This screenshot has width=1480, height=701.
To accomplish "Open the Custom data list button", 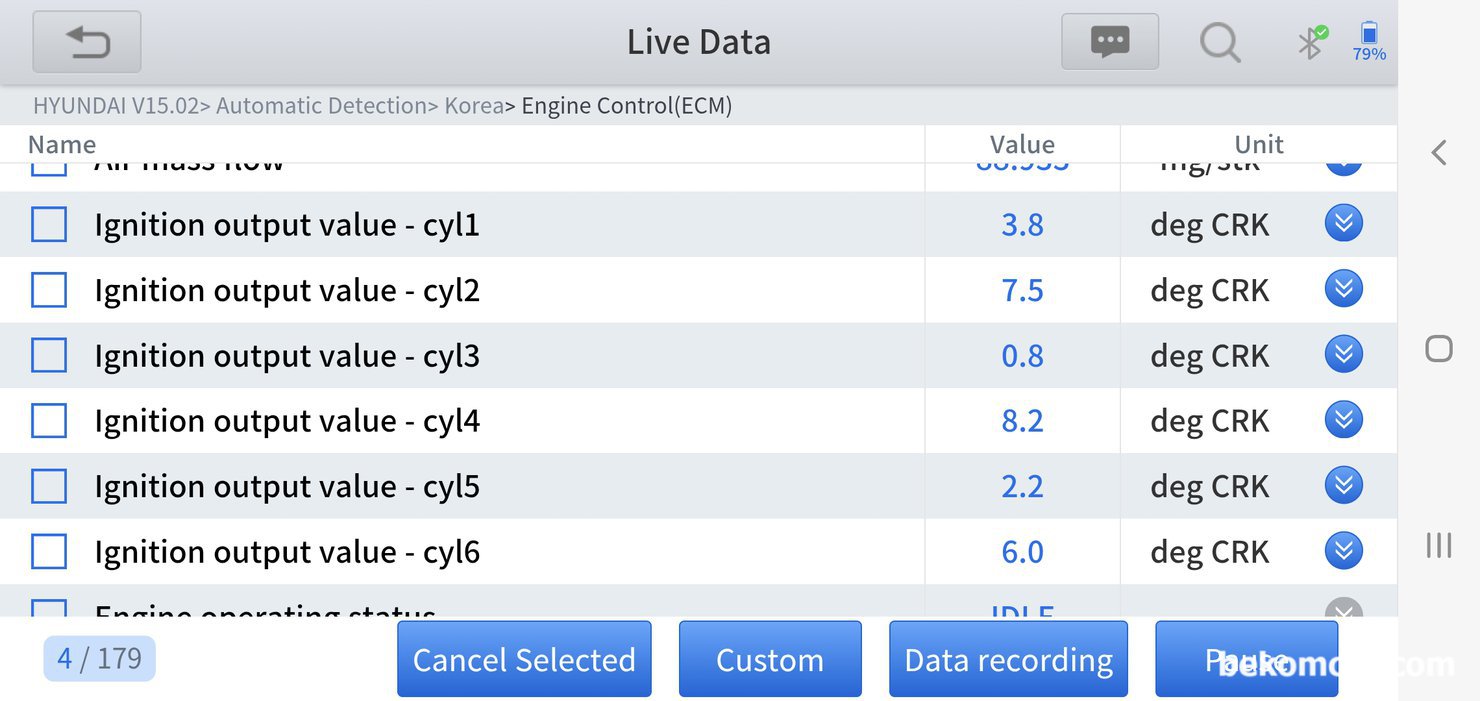I will click(x=770, y=660).
